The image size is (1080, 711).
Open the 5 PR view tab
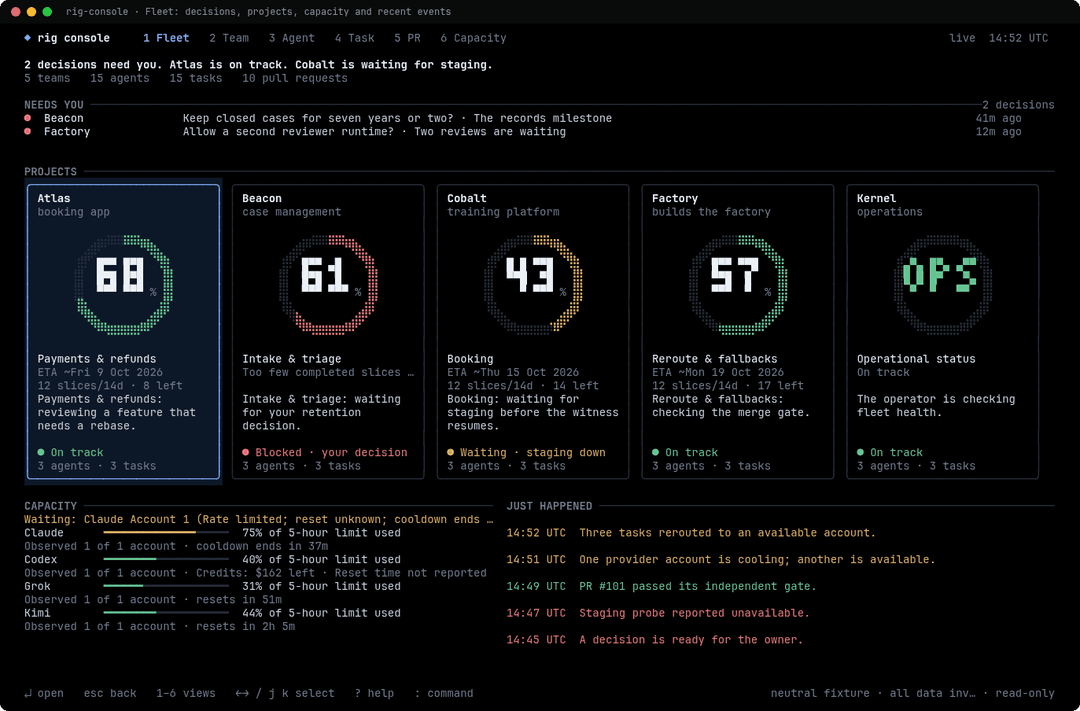click(407, 38)
